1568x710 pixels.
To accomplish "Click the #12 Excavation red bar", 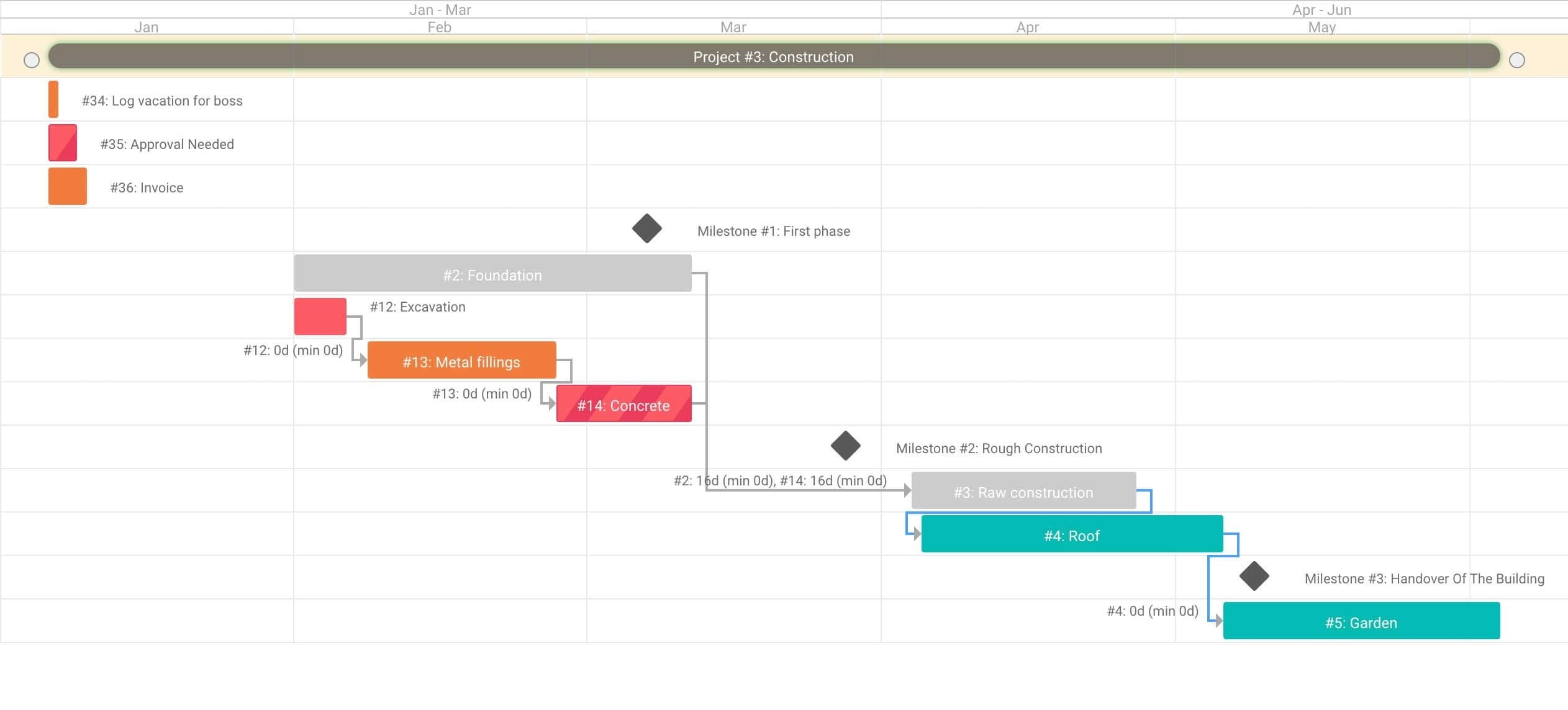I will (320, 317).
